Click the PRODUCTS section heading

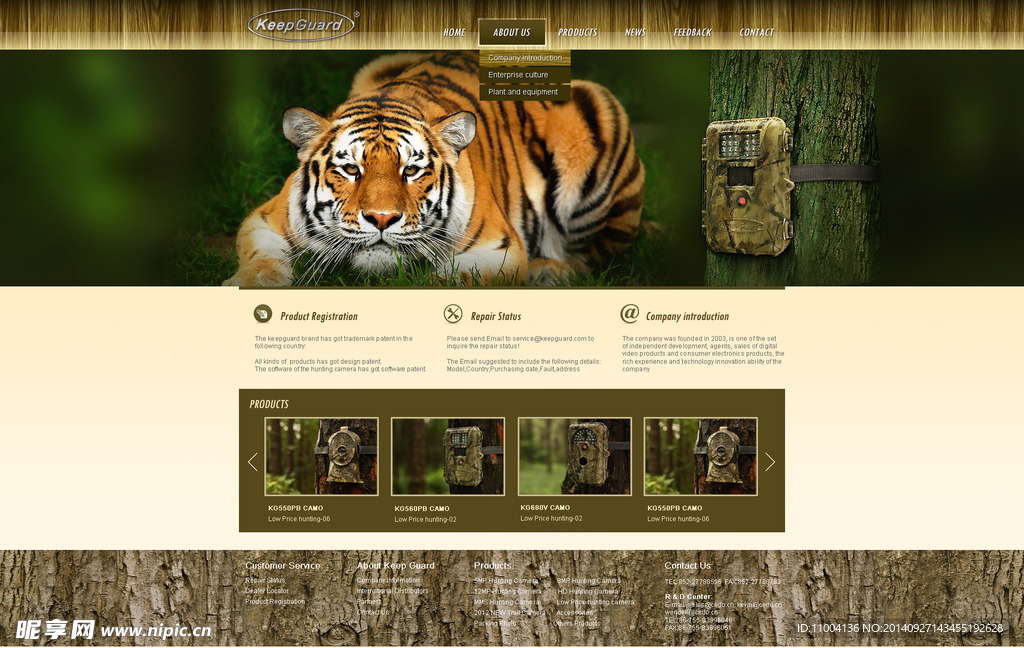(x=268, y=404)
